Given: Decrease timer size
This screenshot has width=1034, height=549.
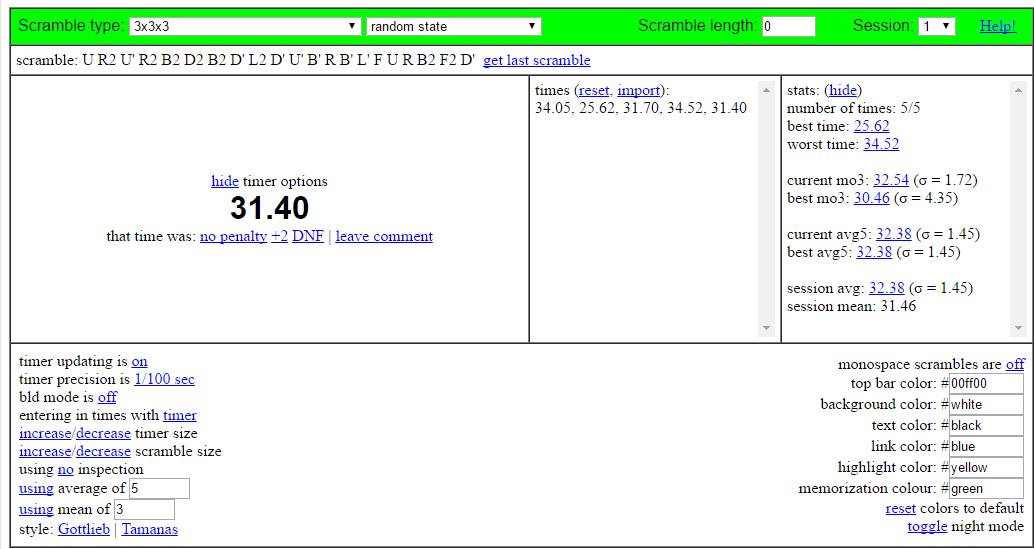Looking at the screenshot, I should click(104, 434).
